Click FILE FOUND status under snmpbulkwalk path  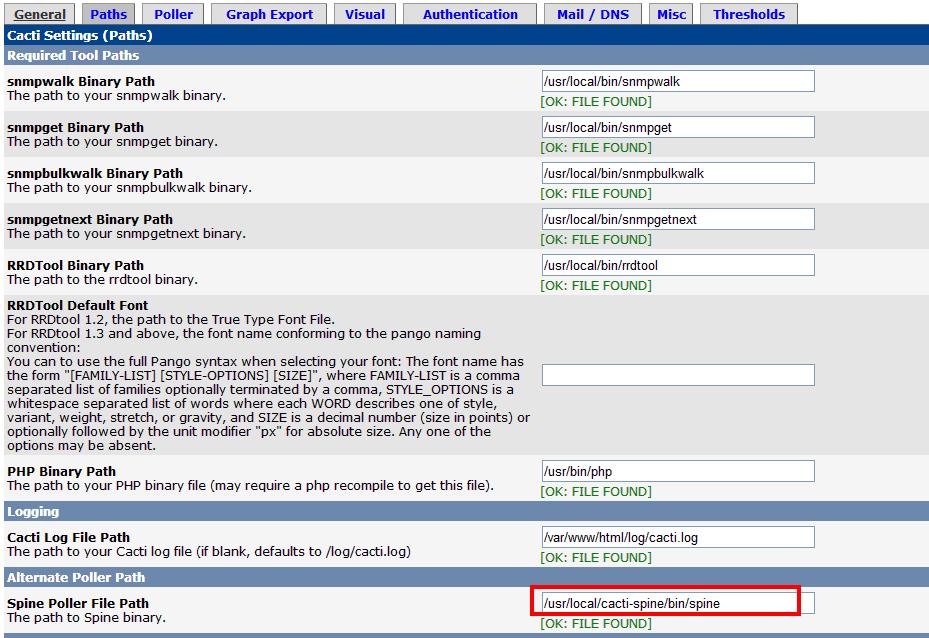(x=596, y=194)
